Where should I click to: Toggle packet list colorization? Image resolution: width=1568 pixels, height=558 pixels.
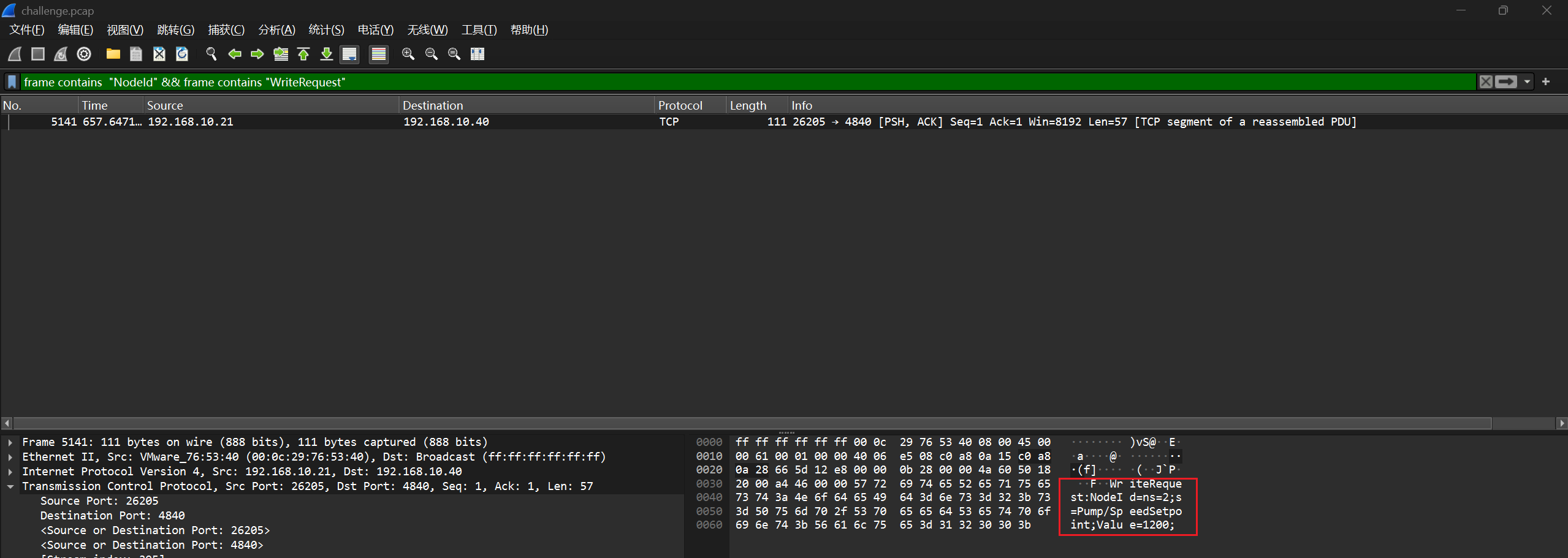point(379,54)
